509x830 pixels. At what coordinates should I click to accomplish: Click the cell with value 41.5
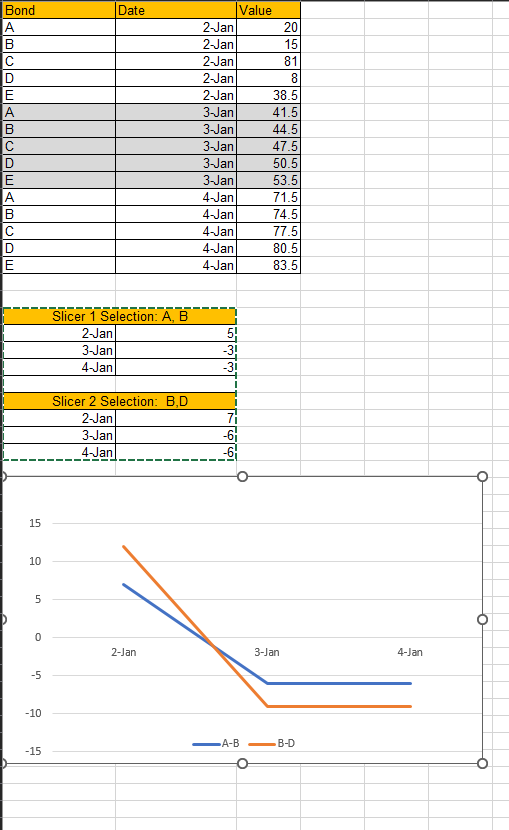coord(268,112)
